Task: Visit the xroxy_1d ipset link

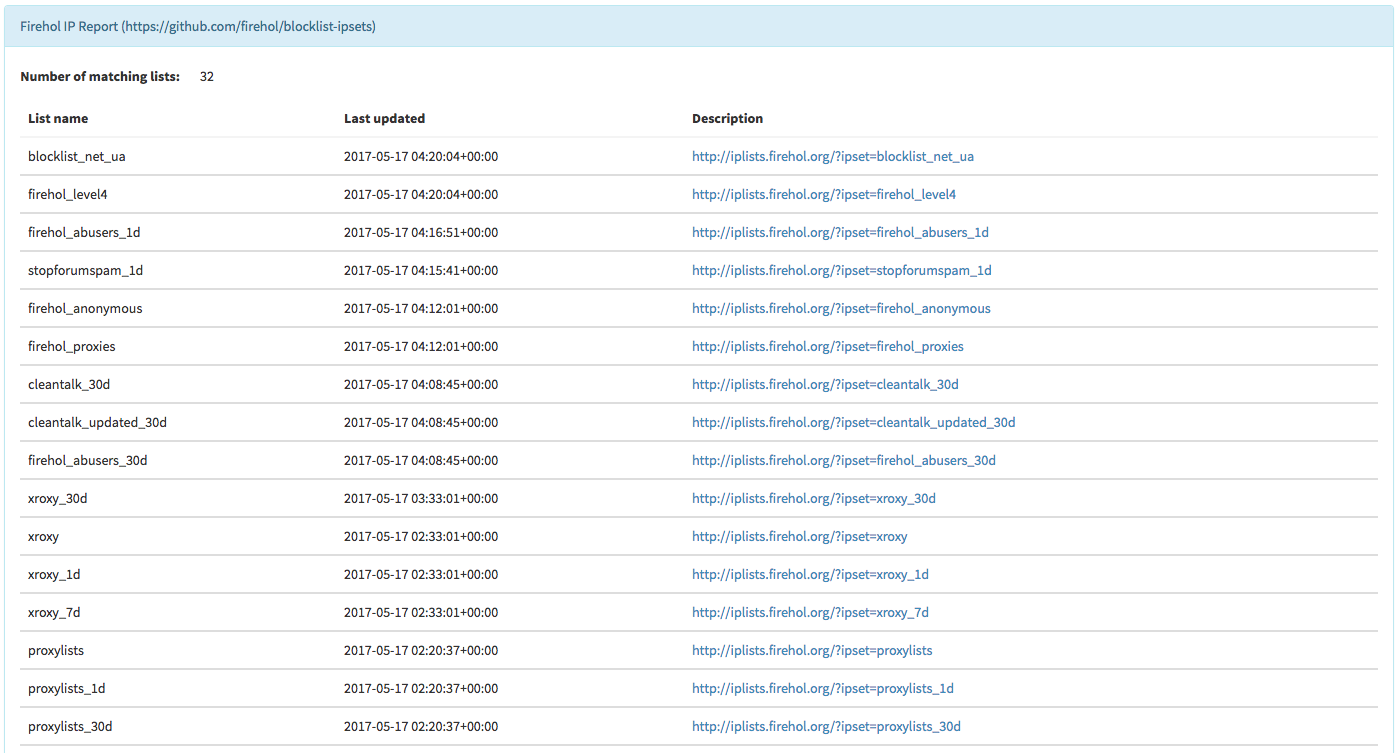Action: [810, 574]
